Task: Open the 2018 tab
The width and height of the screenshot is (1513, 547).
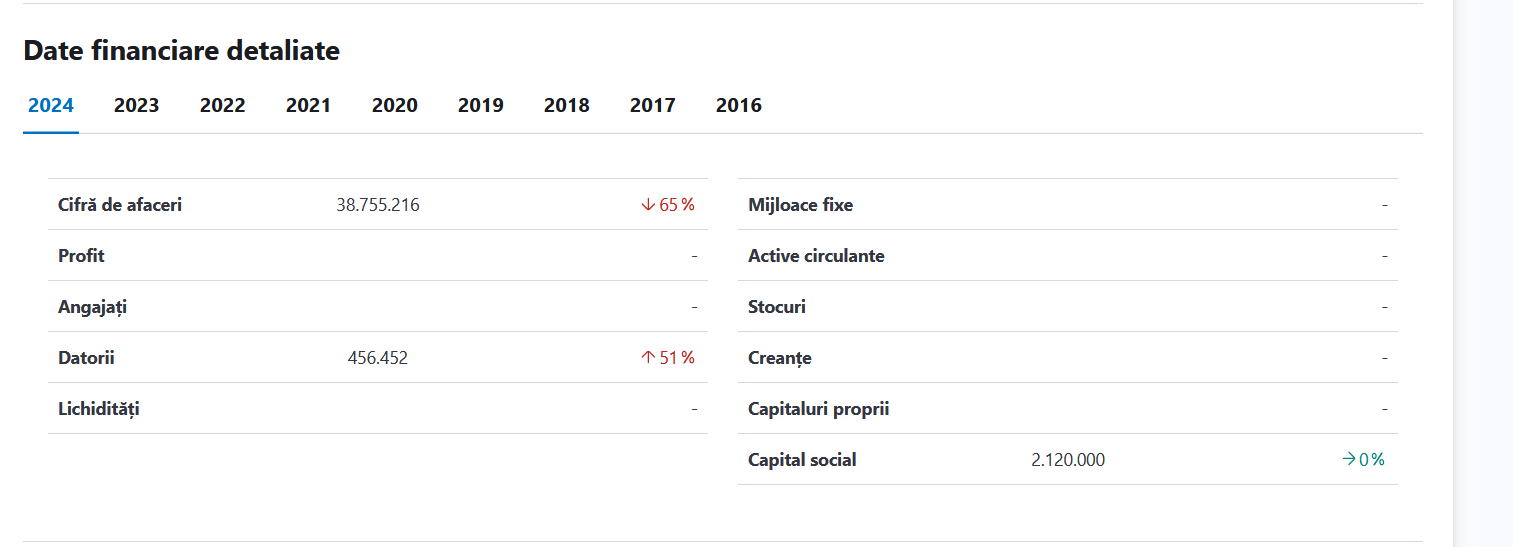Action: tap(566, 105)
